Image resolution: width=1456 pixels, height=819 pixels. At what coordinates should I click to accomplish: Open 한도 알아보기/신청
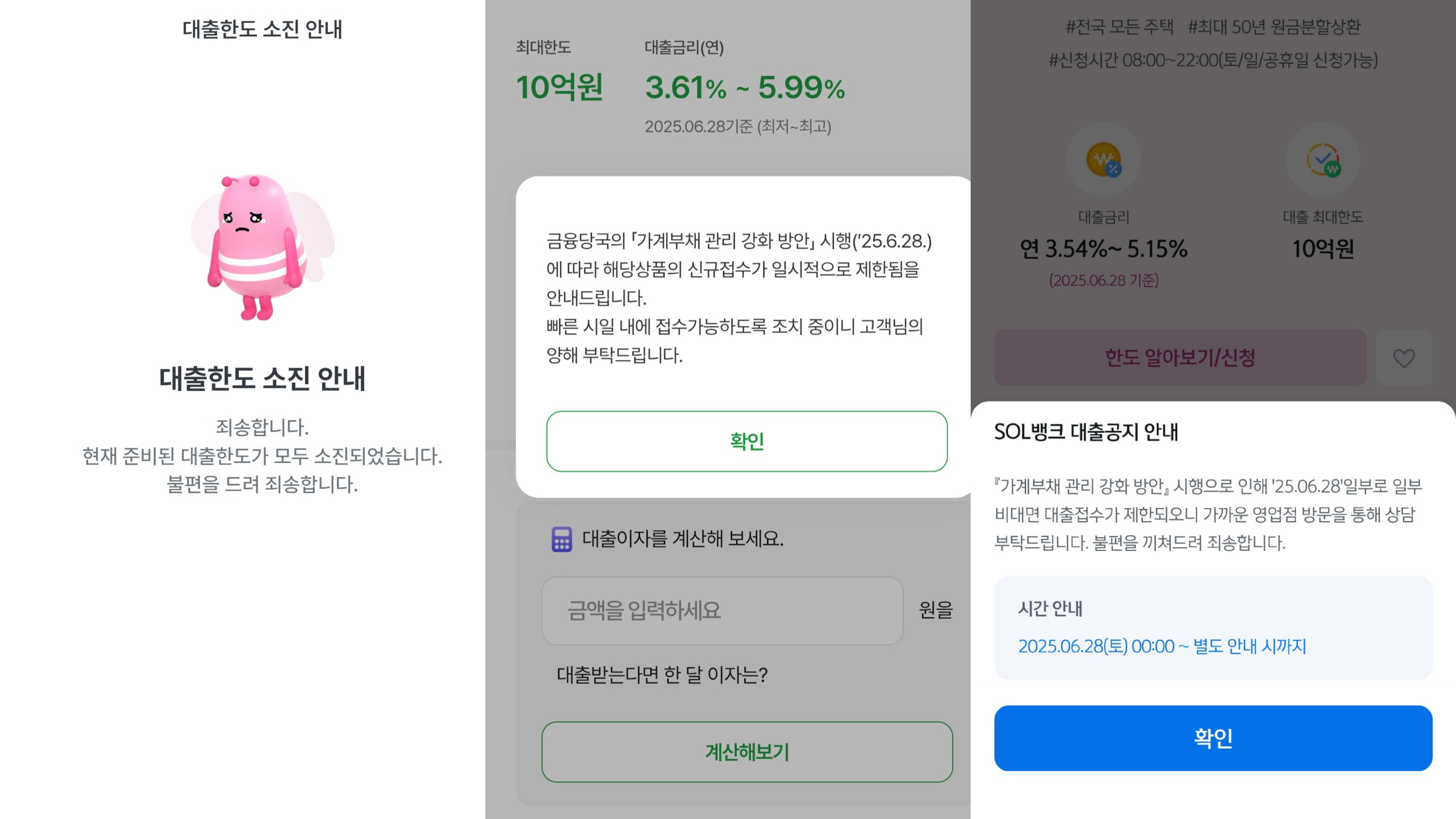[1180, 358]
